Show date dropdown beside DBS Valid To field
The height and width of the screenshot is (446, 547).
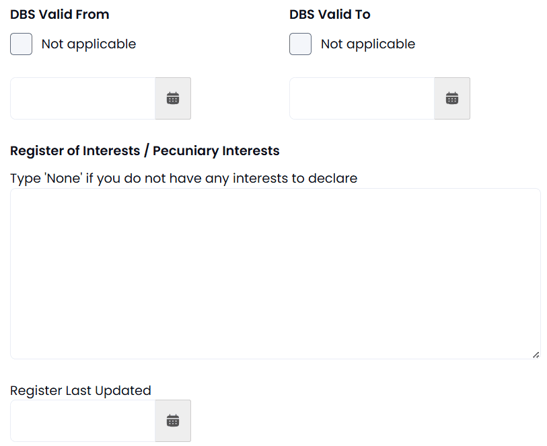(452, 98)
